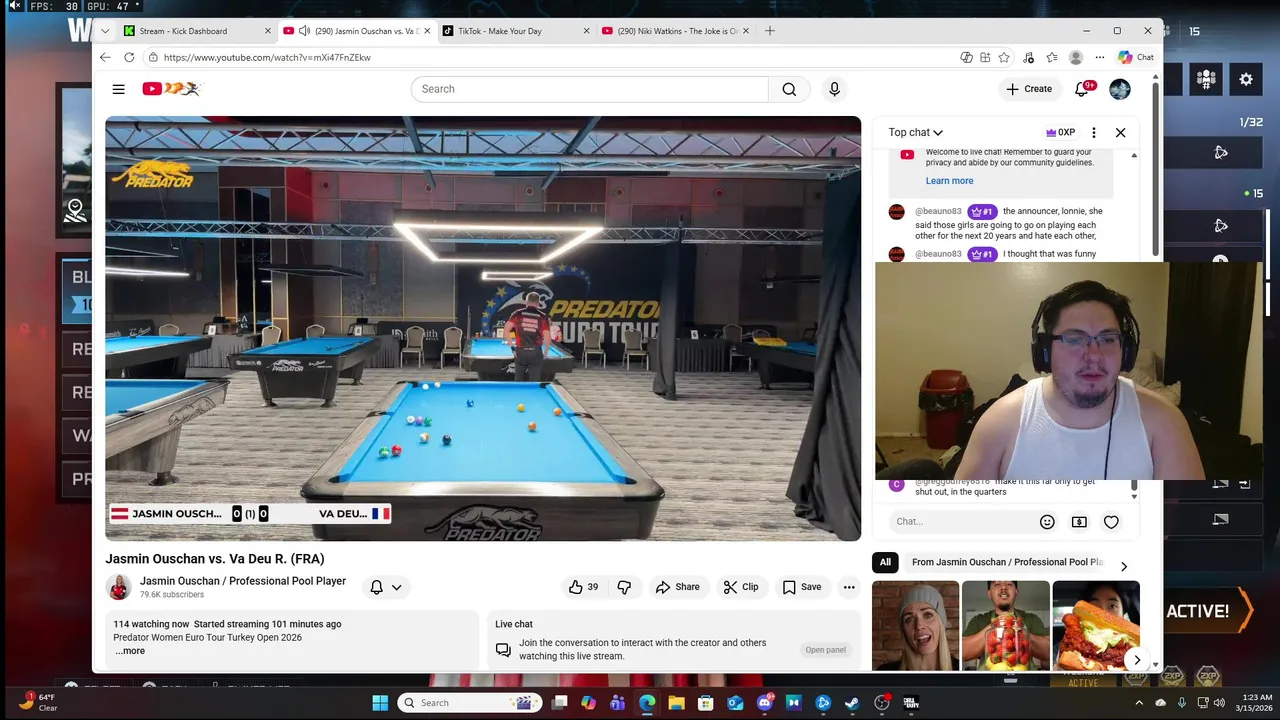This screenshot has width=1280, height=720.
Task: Switch to the Stream - Kick Dashboard tab
Action: coord(197,31)
